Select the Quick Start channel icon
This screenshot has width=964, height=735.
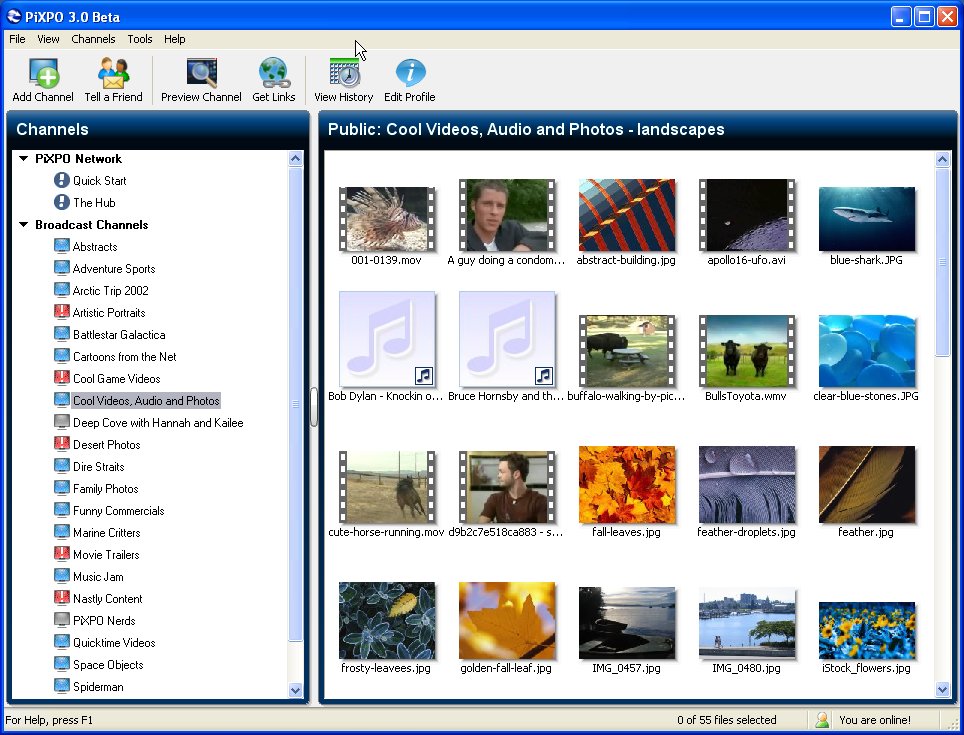tap(62, 181)
